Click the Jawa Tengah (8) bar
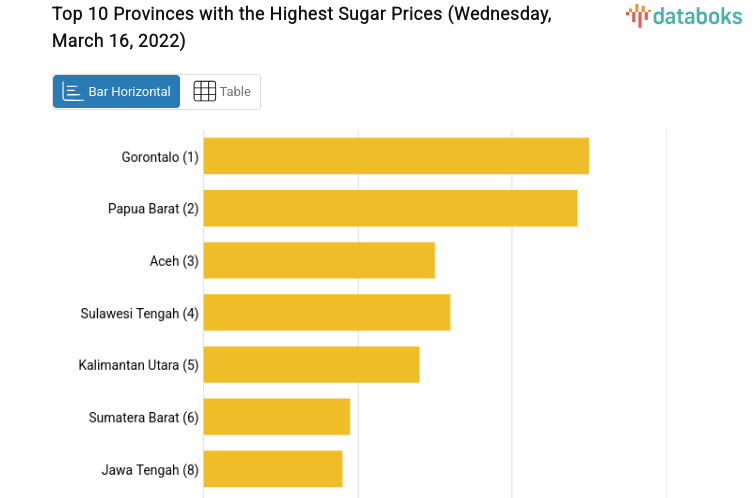The image size is (753, 498). [273, 468]
